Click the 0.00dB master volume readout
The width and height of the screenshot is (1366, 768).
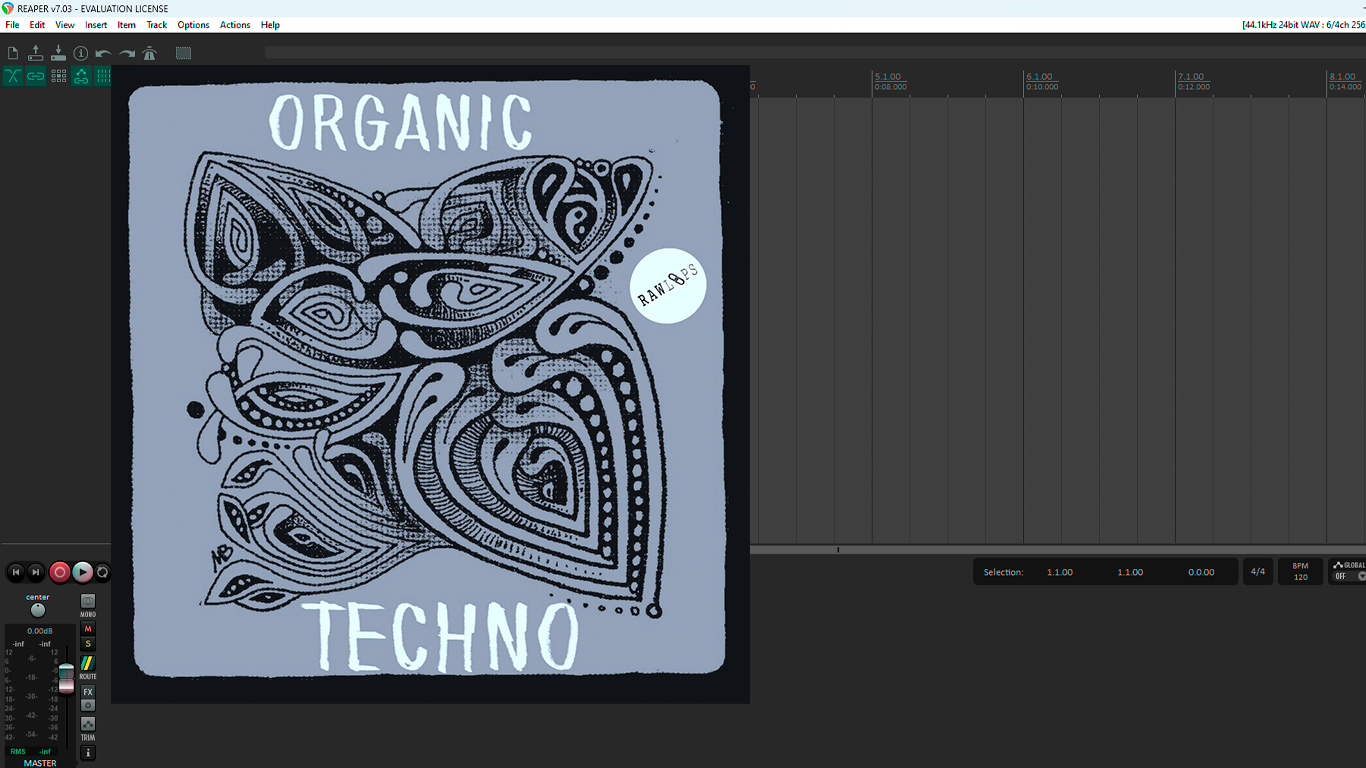click(39, 631)
